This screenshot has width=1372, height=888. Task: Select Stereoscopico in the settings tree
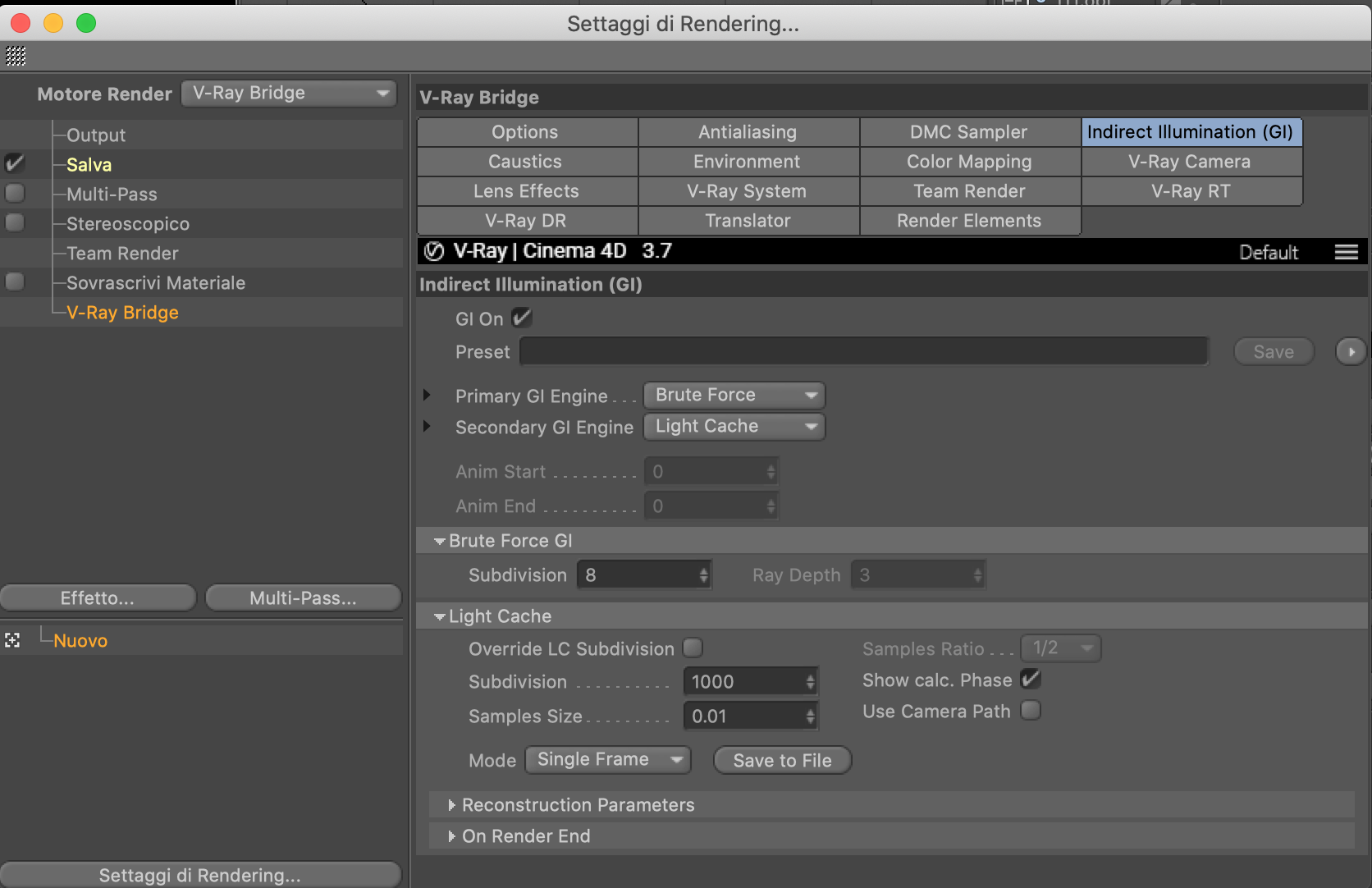tap(128, 224)
